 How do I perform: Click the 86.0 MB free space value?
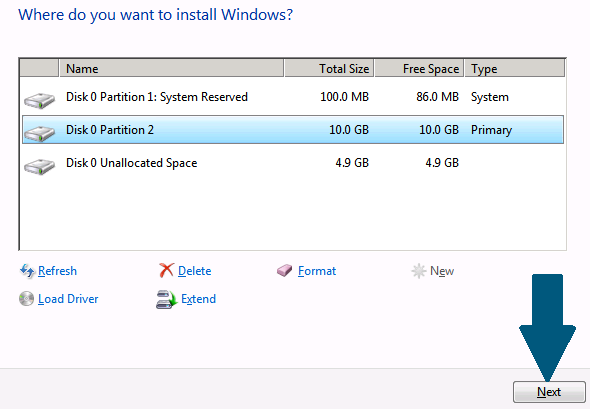[x=437, y=97]
